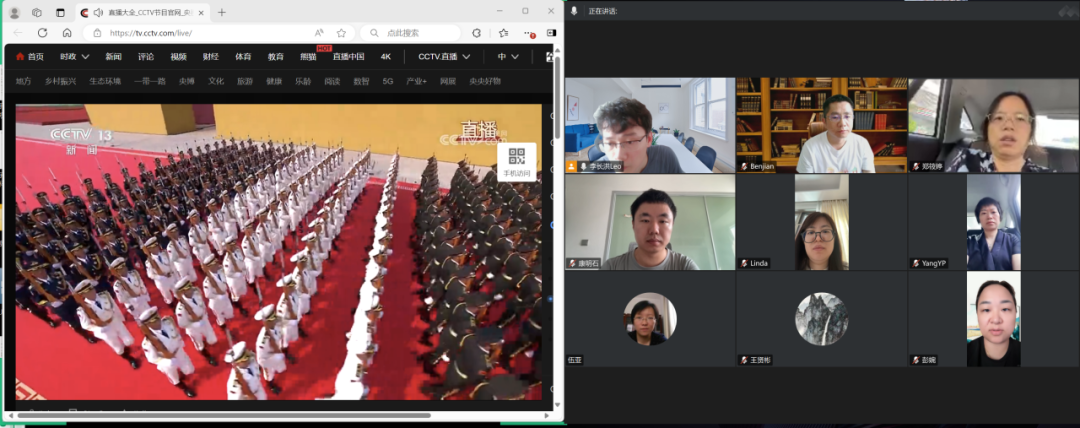
Task: Open the 直播中国 link
Action: pyautogui.click(x=349, y=57)
